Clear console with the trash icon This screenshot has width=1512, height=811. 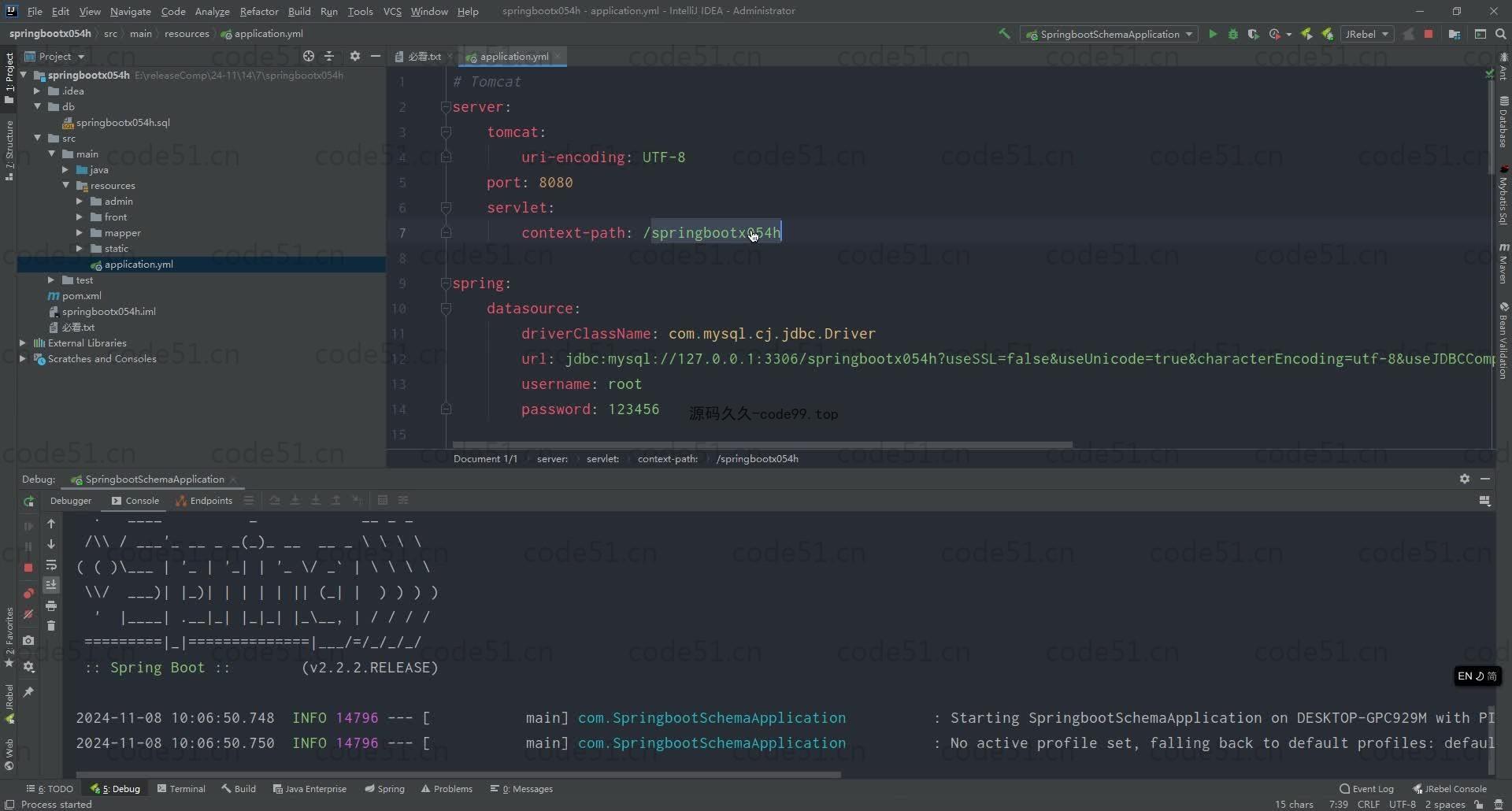(51, 626)
